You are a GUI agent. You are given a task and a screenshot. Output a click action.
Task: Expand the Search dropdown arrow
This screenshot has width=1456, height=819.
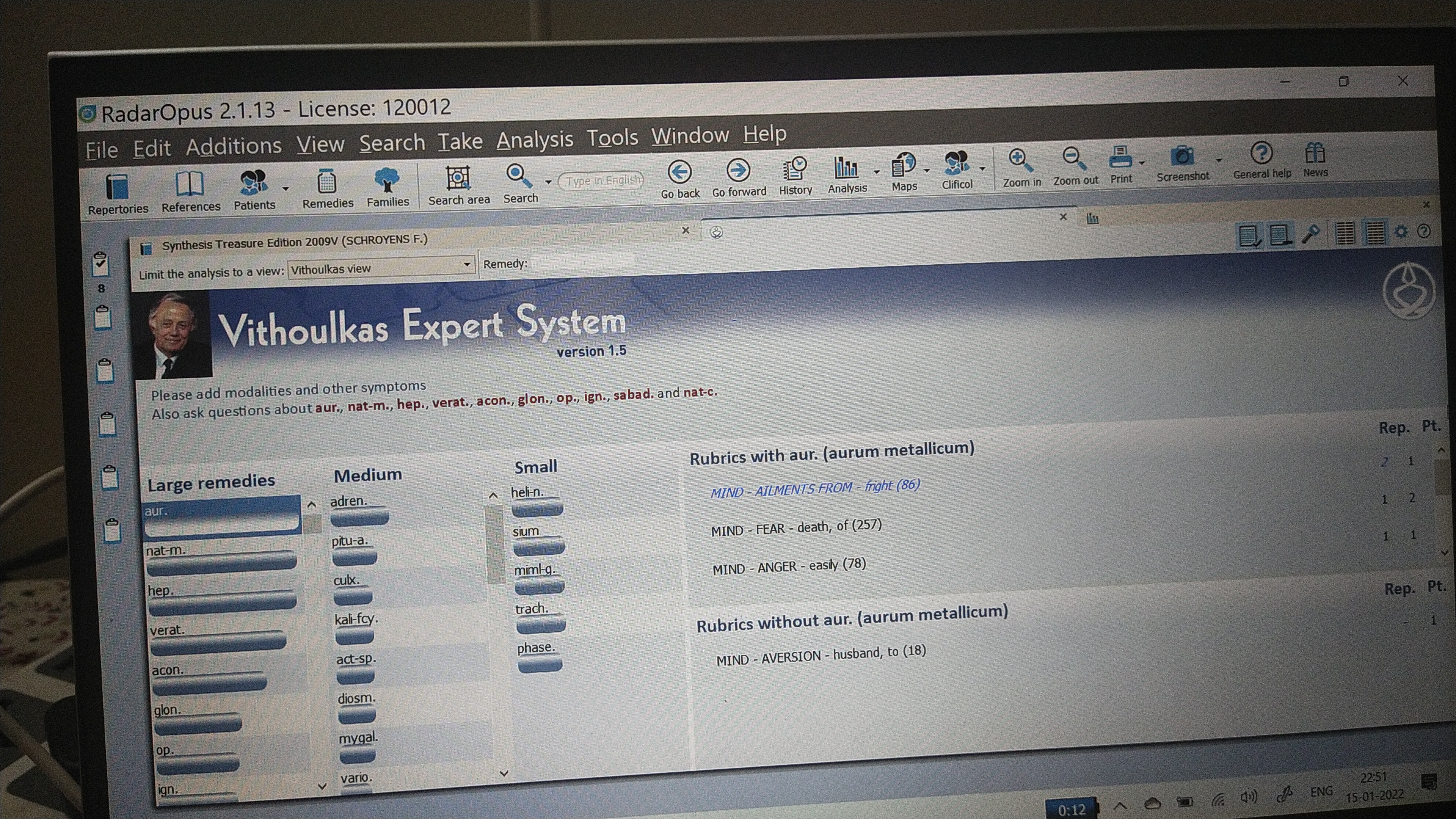(548, 182)
